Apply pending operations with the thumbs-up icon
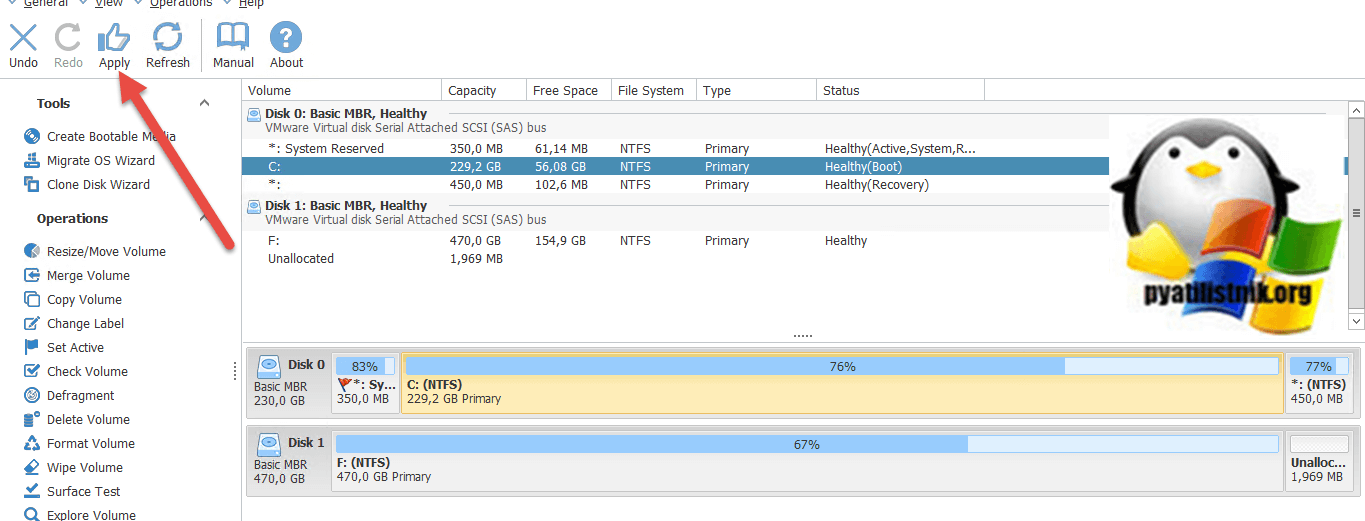 coord(114,38)
